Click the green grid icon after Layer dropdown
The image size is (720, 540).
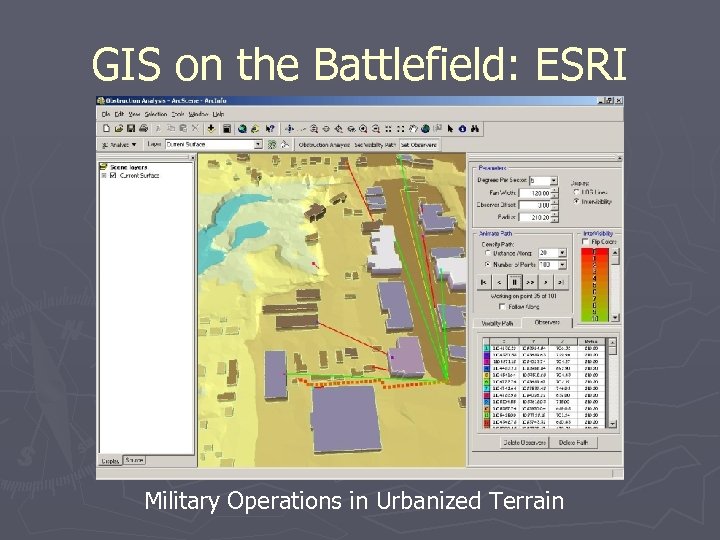pos(272,145)
